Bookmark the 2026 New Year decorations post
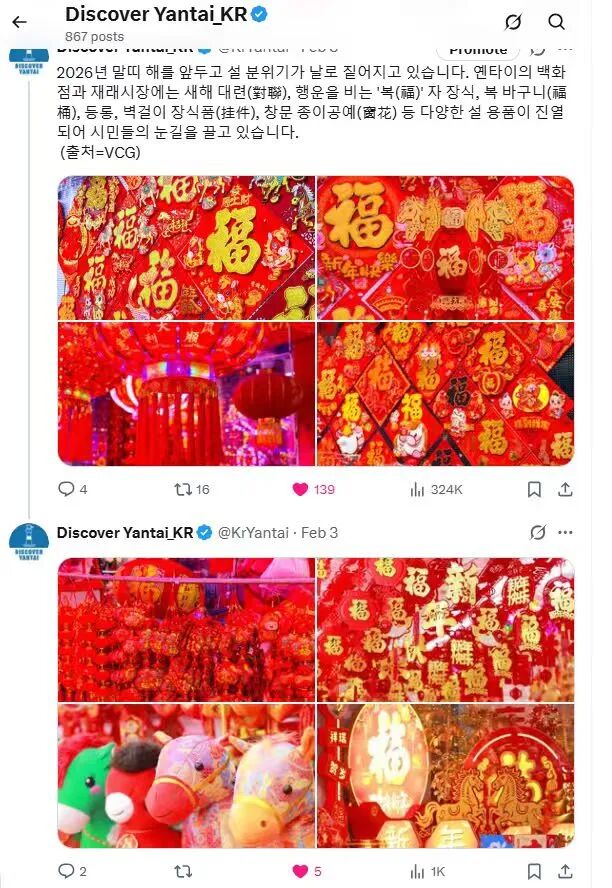 coord(534,489)
